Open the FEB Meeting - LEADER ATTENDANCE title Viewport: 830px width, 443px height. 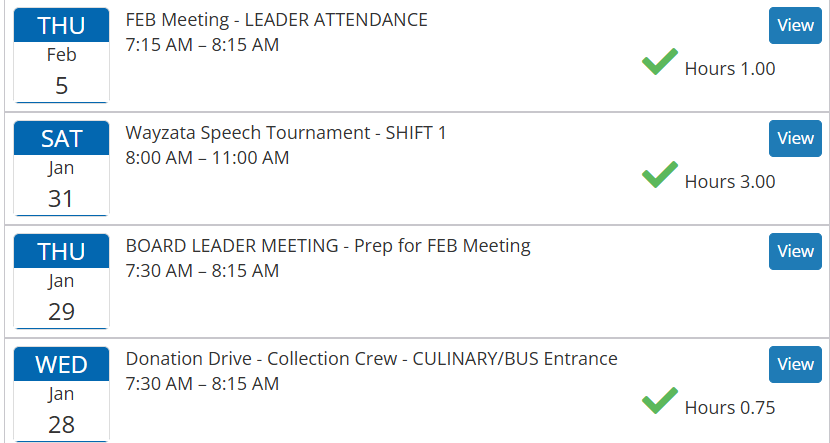(x=276, y=20)
